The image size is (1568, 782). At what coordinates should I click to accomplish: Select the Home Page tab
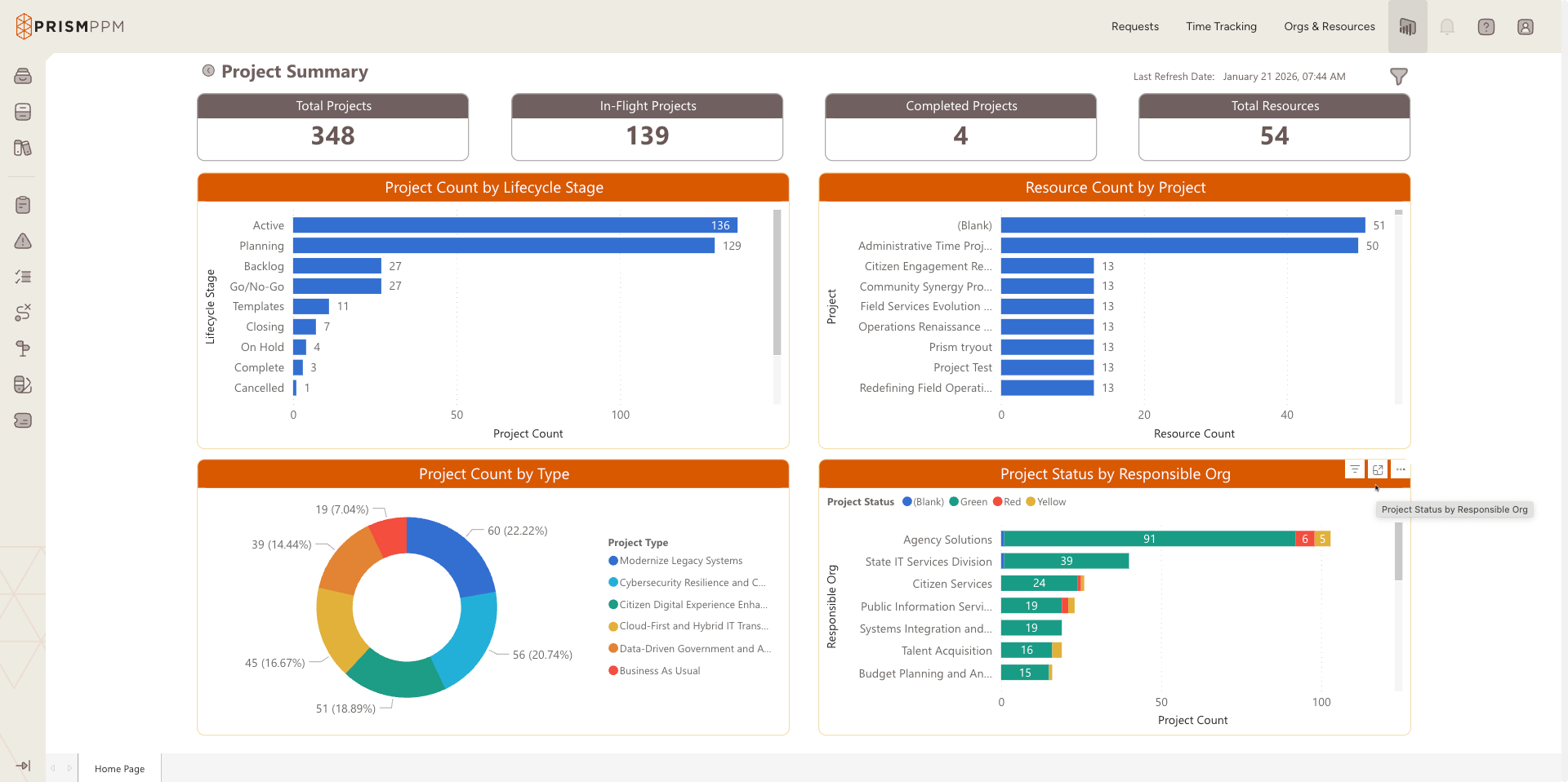tap(119, 768)
